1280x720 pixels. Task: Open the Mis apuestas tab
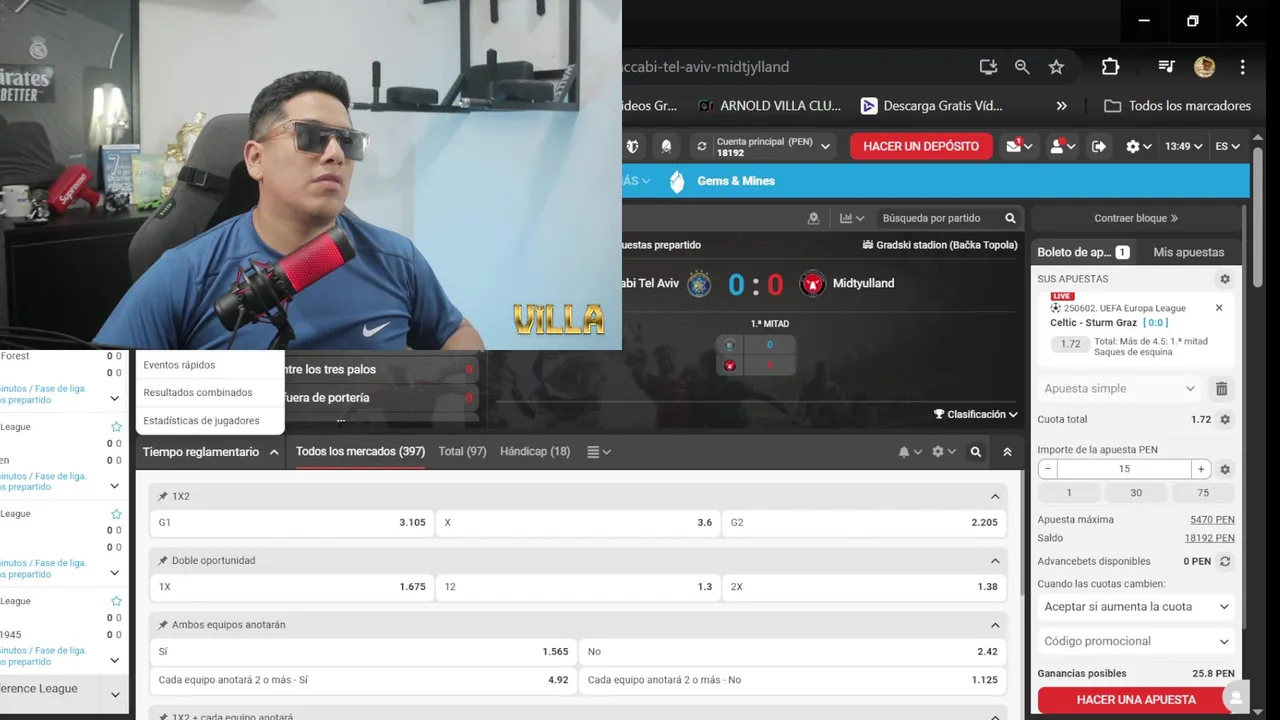pyautogui.click(x=1188, y=252)
